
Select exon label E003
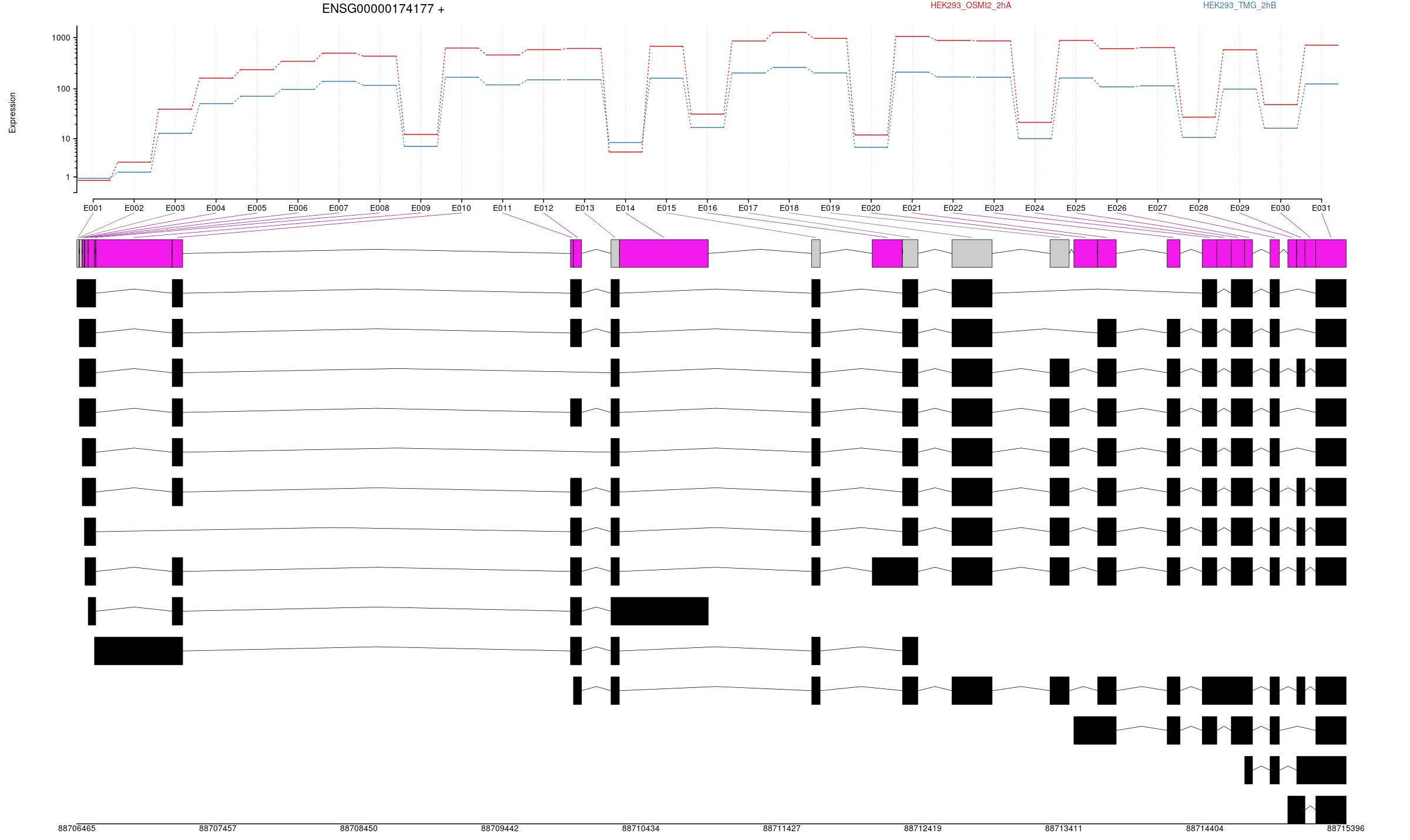pos(175,208)
